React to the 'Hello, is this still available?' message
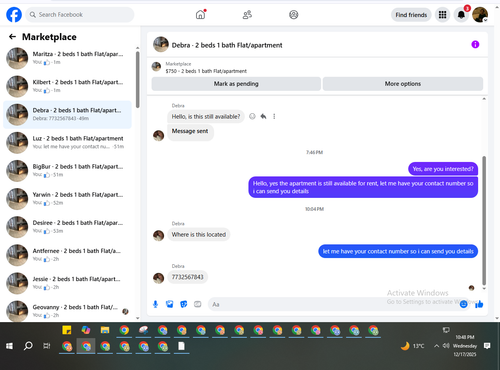This screenshot has width=500, height=370. tap(252, 116)
